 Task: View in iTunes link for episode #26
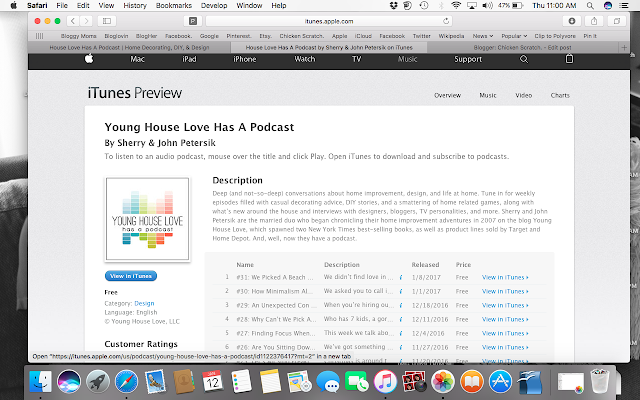click(x=505, y=347)
